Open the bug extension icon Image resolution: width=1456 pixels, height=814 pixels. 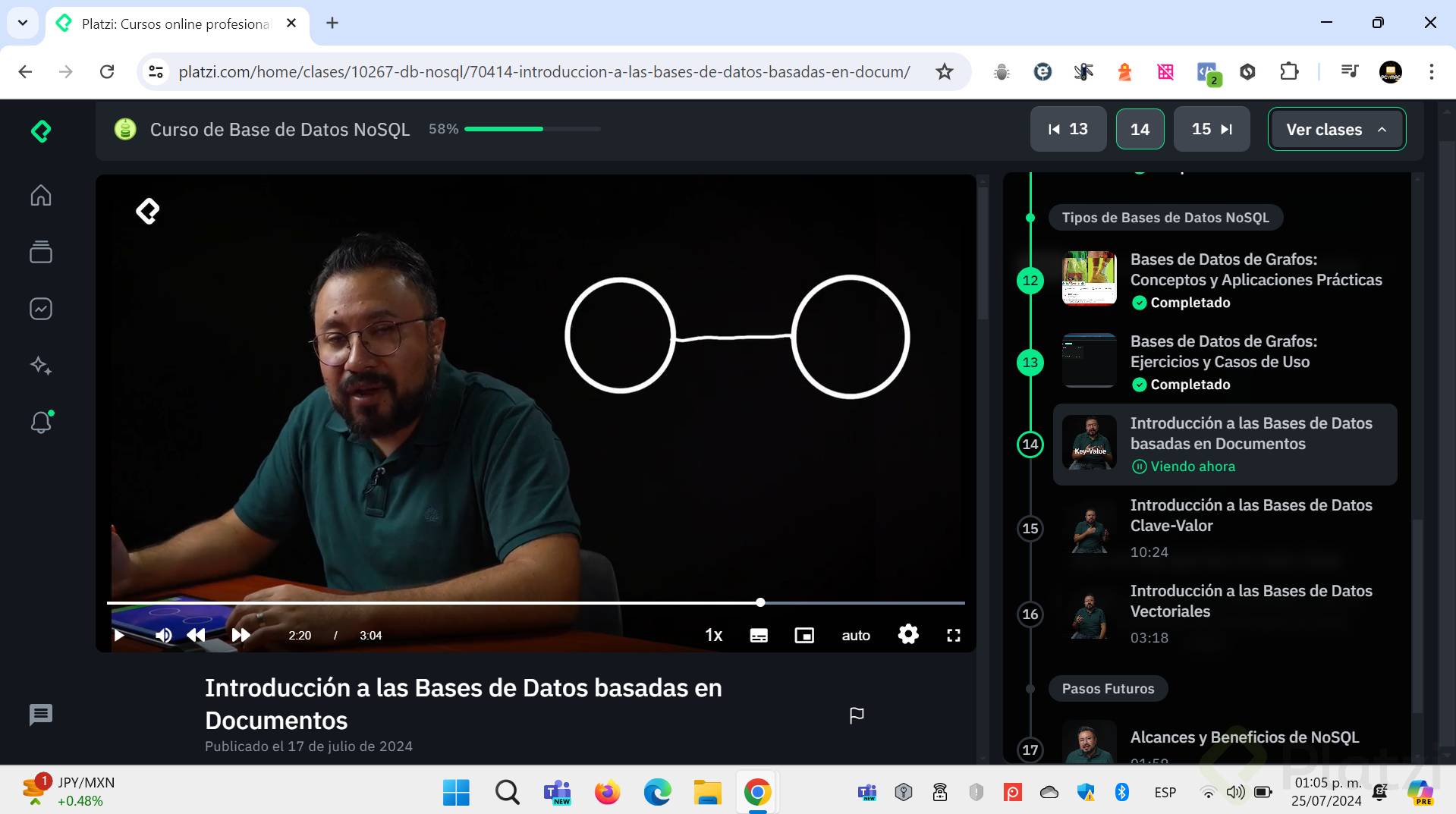1002,72
